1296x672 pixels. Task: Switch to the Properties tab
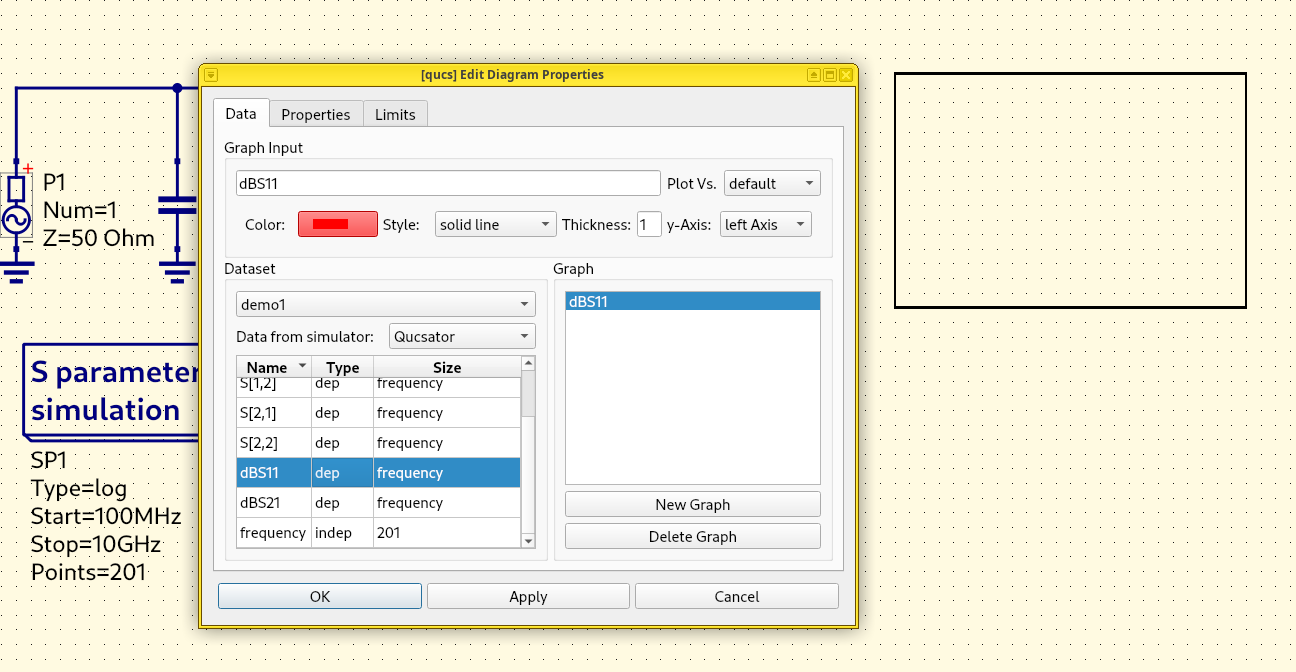[316, 114]
